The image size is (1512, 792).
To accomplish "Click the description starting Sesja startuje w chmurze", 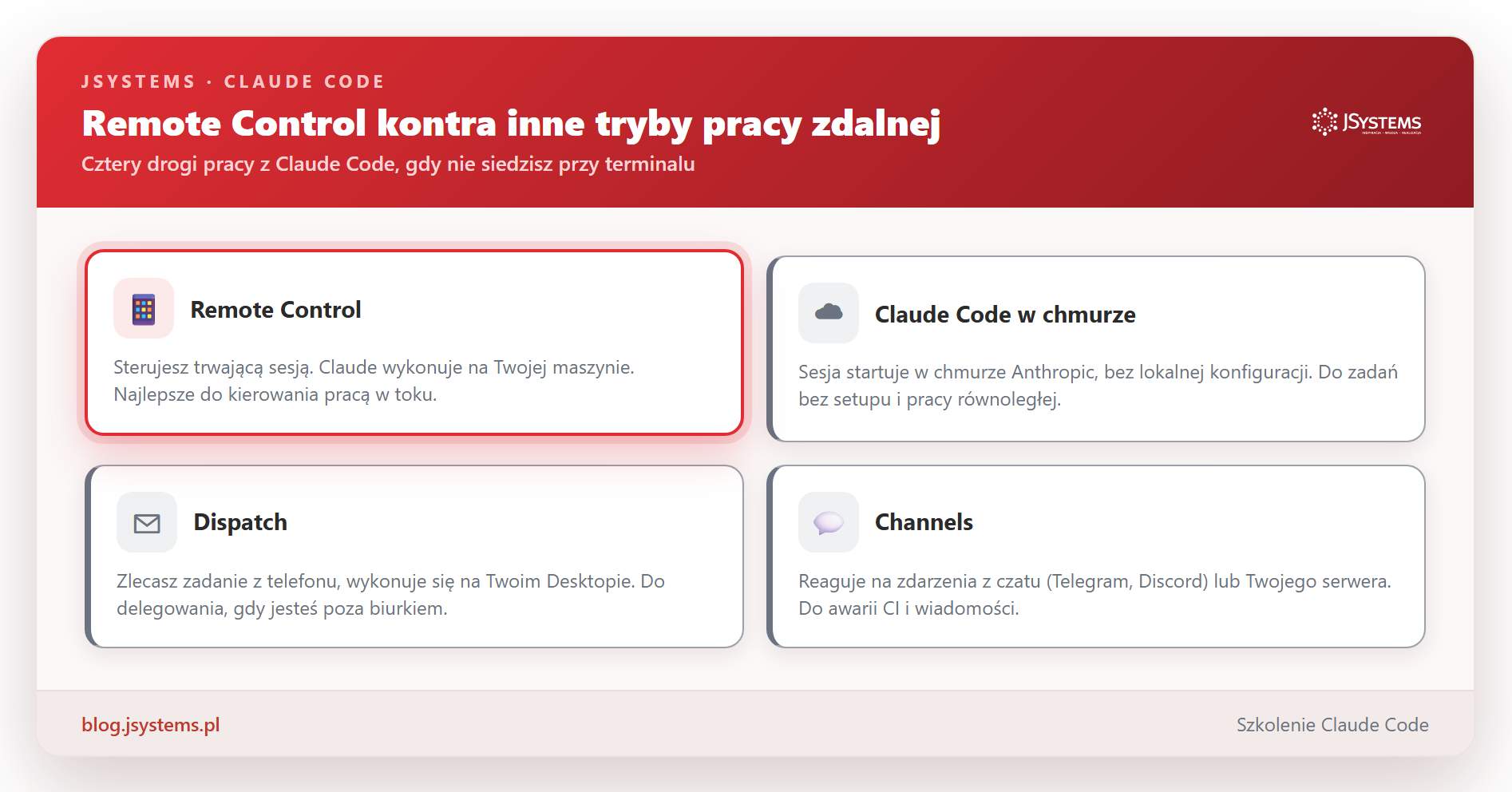I will (1098, 386).
